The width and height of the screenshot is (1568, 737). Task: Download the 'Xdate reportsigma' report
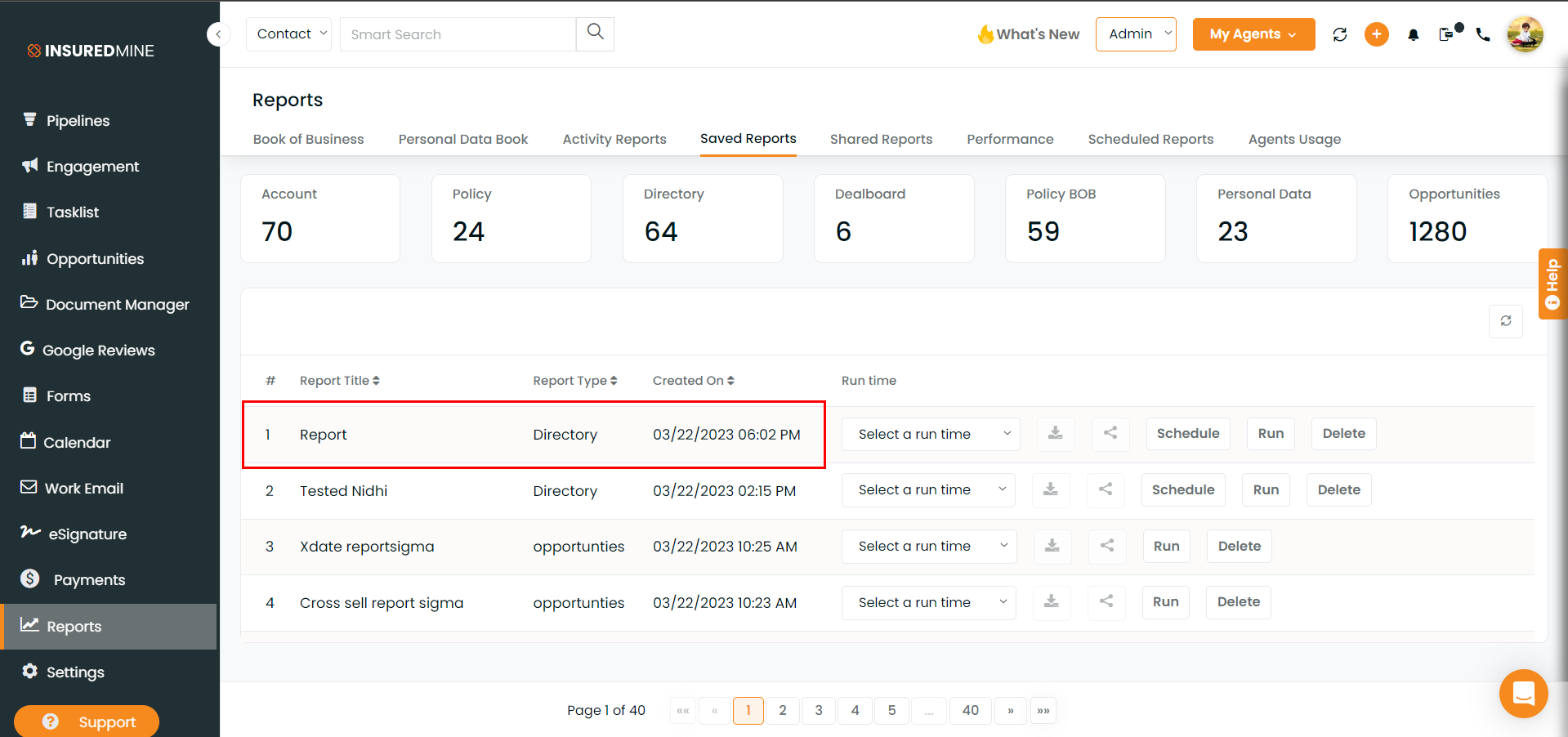(x=1052, y=546)
